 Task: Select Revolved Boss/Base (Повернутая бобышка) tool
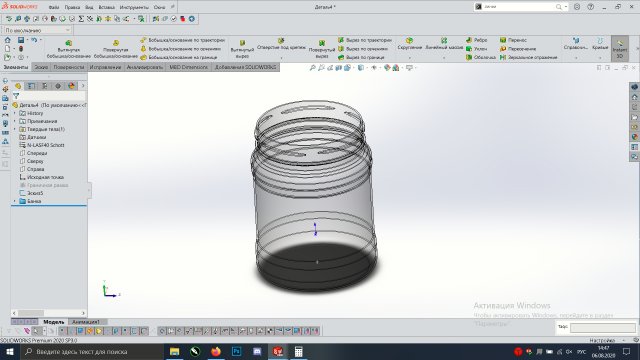116,49
